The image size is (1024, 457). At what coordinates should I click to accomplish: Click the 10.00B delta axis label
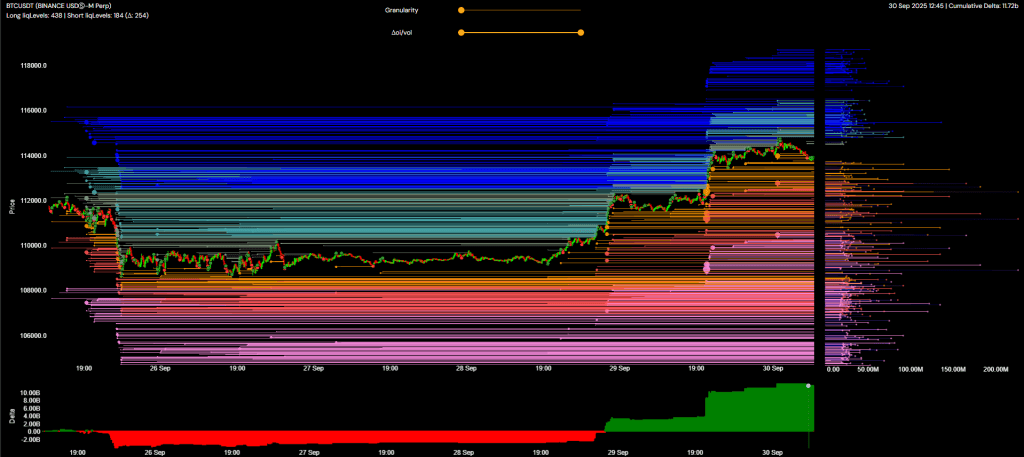pos(31,392)
